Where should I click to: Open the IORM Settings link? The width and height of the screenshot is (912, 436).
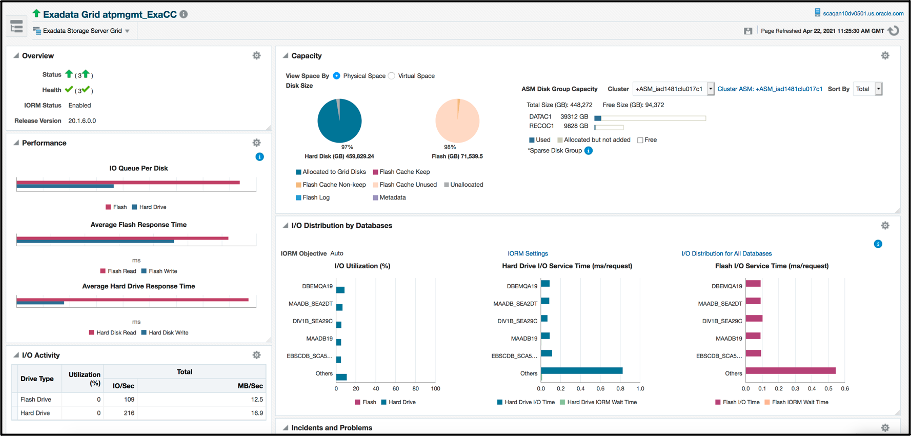(x=528, y=253)
